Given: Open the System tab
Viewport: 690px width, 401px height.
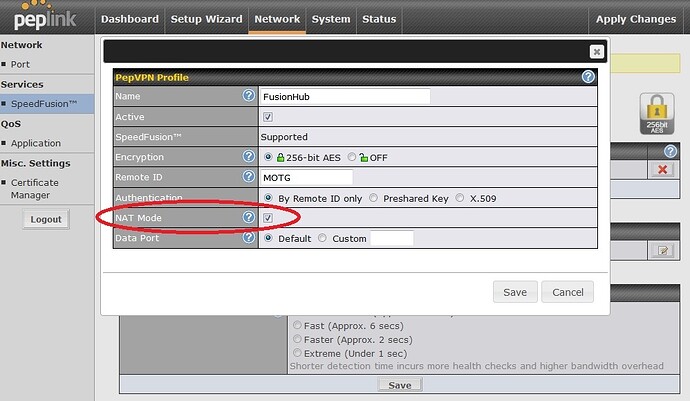Looking at the screenshot, I should click(x=331, y=19).
